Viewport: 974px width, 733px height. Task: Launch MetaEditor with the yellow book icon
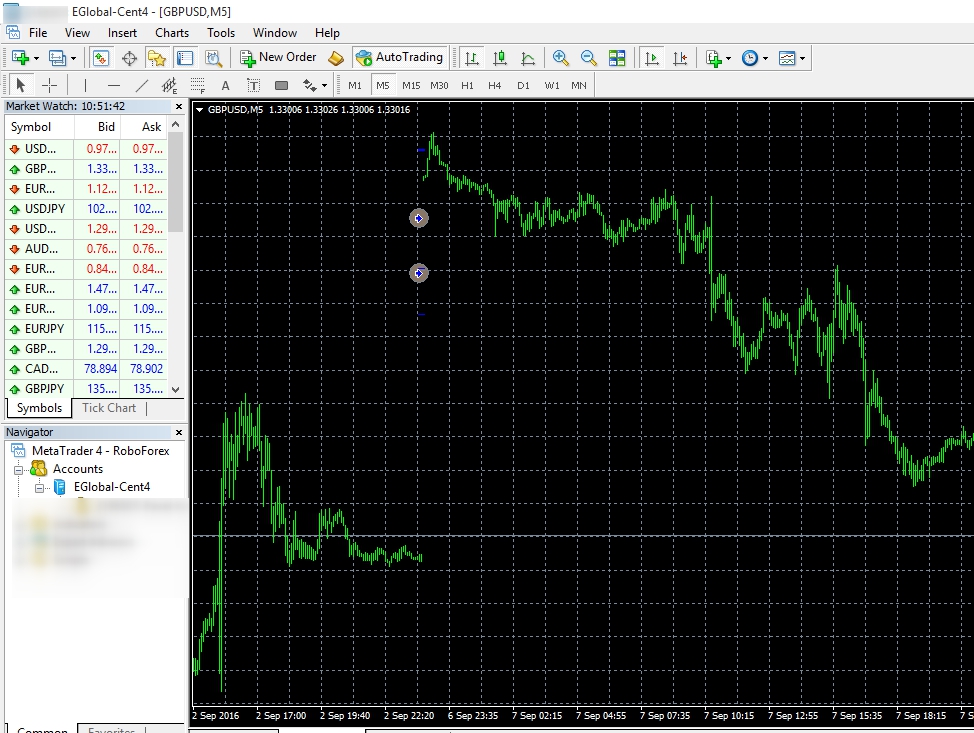(x=336, y=58)
